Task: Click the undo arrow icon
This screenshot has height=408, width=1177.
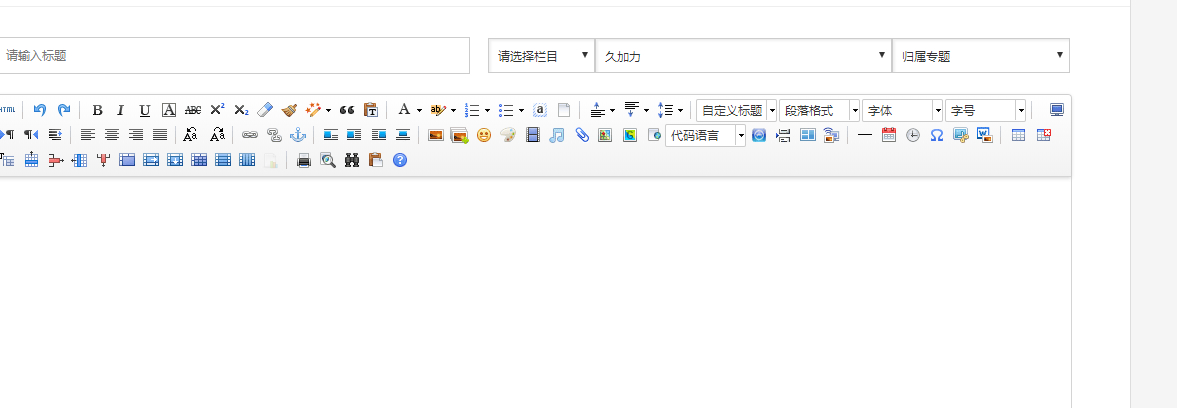Action: tap(40, 110)
